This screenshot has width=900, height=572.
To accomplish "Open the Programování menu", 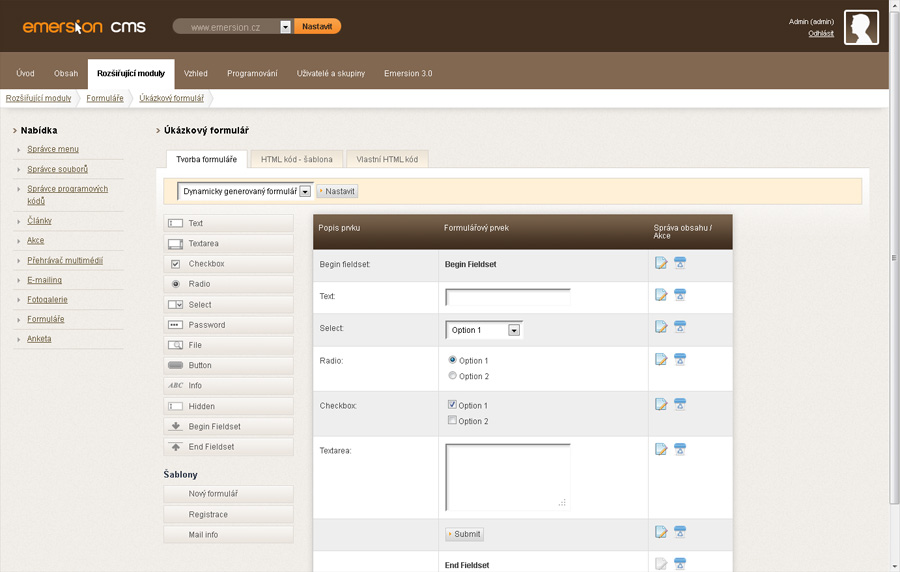I will pos(252,74).
